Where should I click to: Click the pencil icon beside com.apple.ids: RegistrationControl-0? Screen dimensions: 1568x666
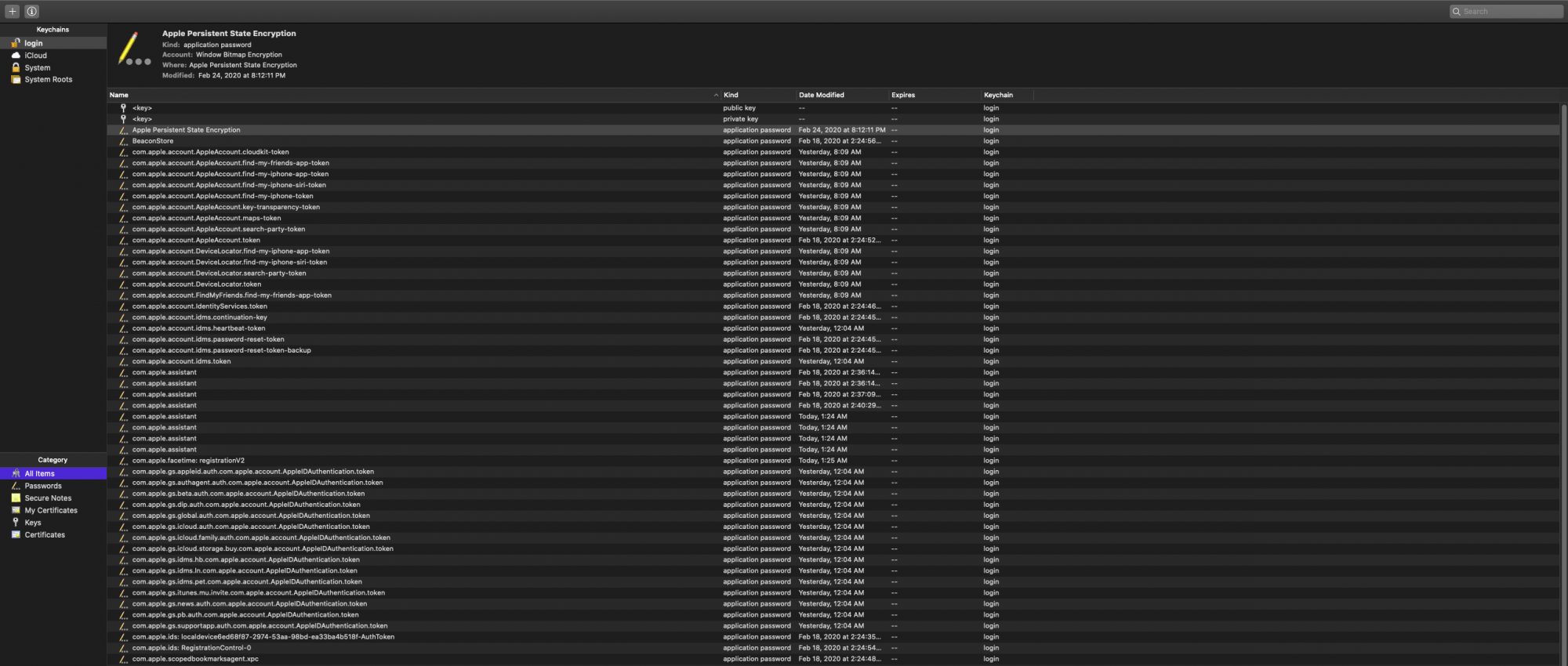point(123,648)
